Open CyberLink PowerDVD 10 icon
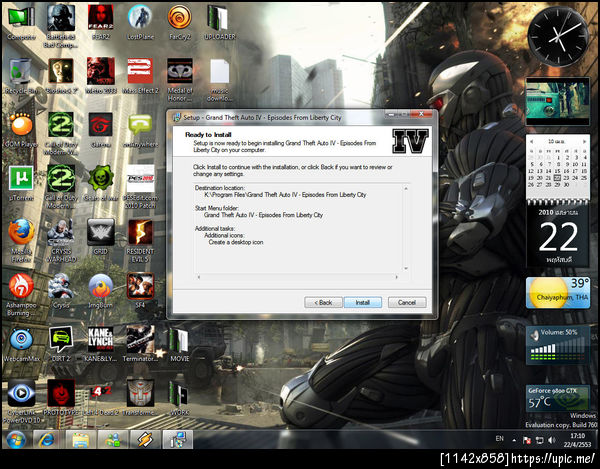600x469 pixels. (x=21, y=402)
